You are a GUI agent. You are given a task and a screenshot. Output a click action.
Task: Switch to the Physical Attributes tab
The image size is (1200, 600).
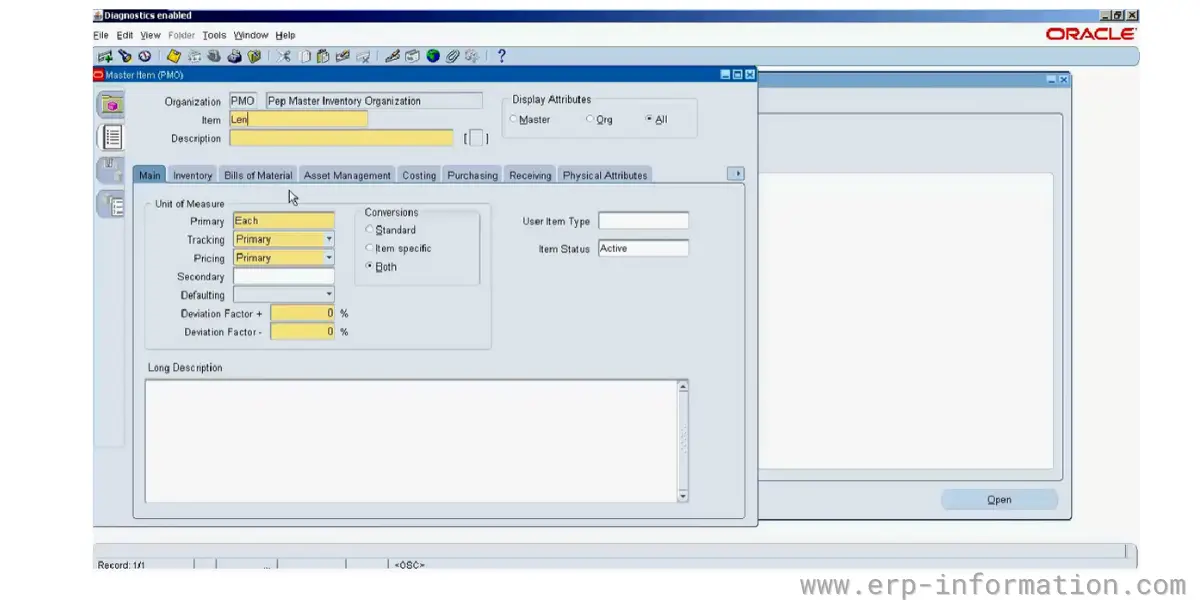605,175
